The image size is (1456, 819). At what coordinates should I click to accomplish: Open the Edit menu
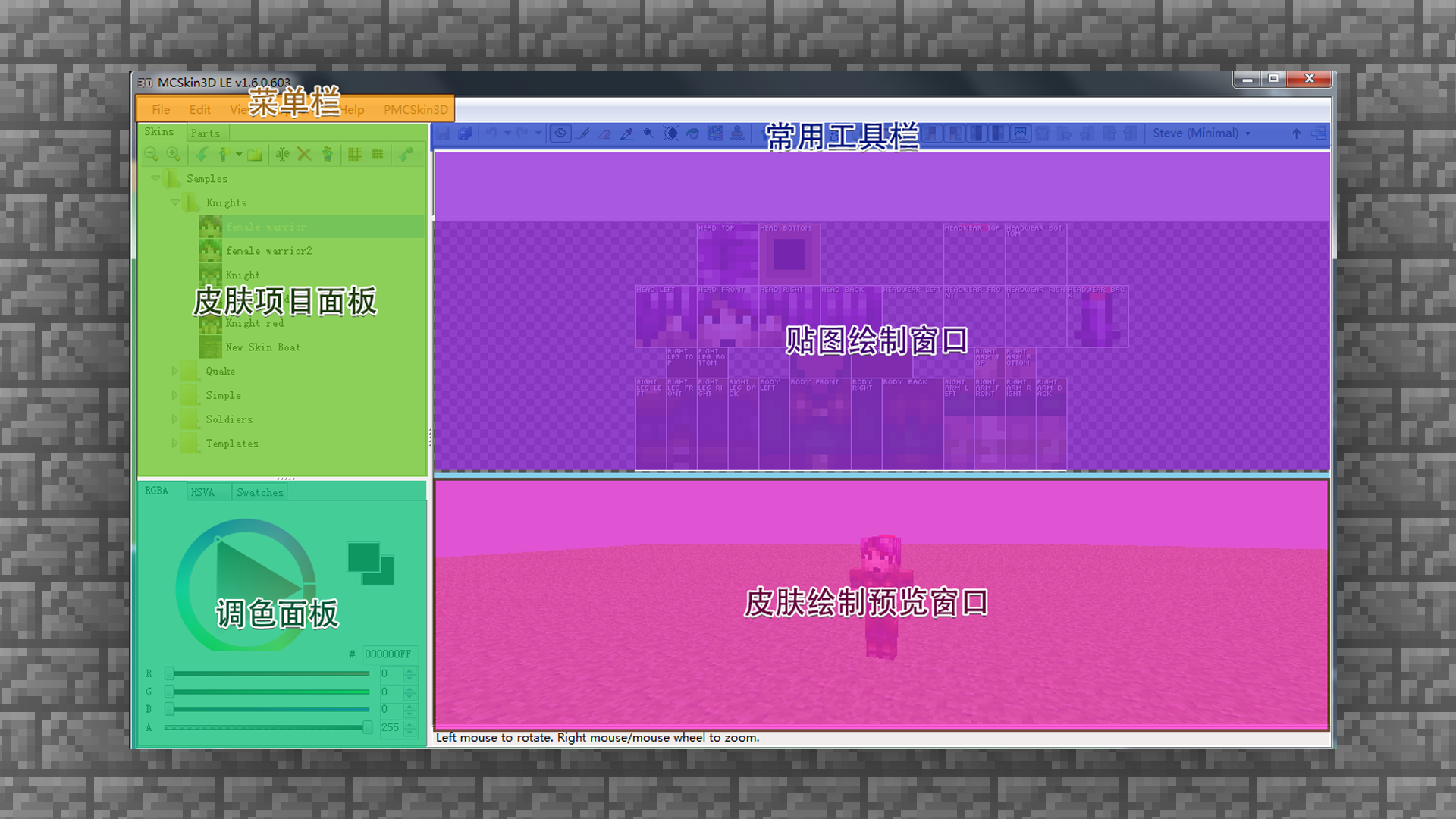tap(199, 109)
